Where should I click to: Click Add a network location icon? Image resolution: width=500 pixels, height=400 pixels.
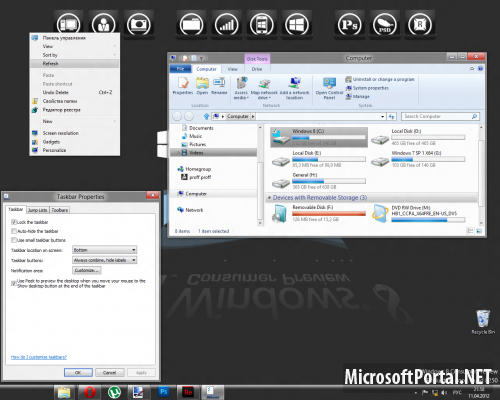[294, 89]
